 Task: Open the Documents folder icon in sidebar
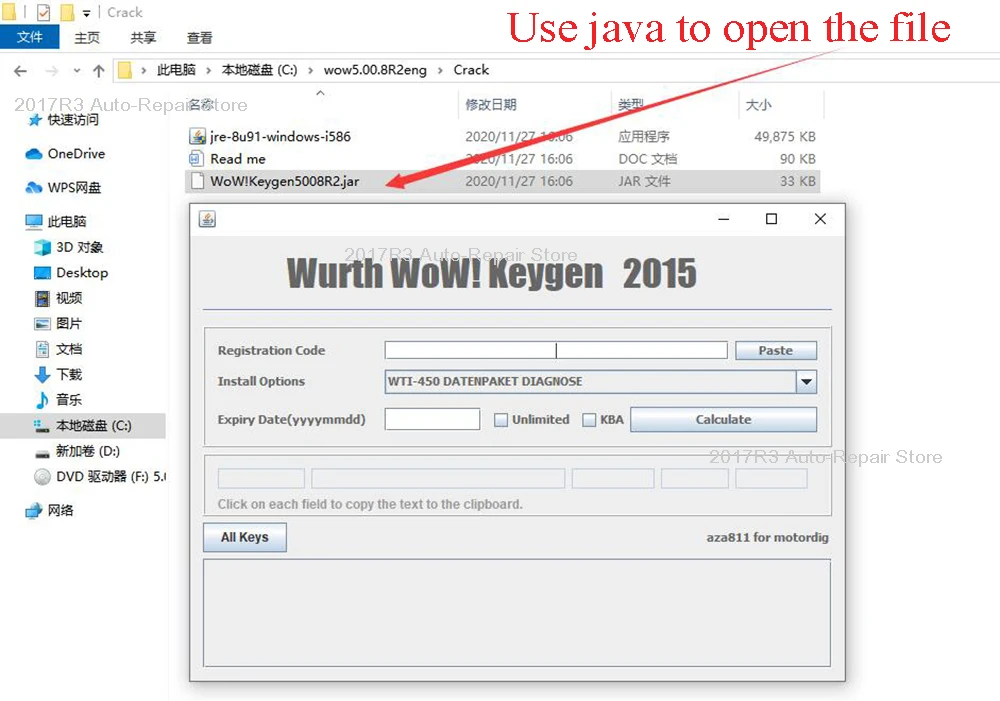42,349
